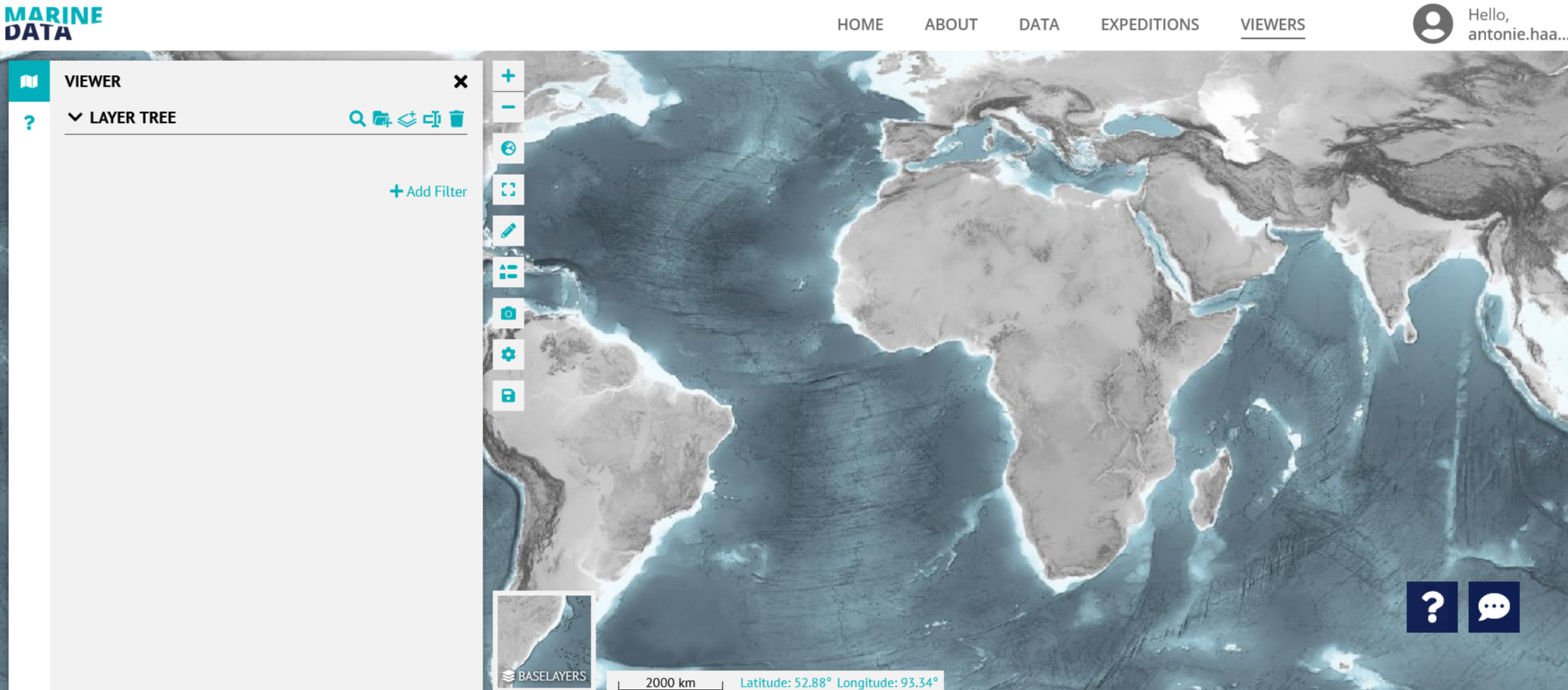The width and height of the screenshot is (1568, 690).
Task: Enter fullscreen map mode
Action: coord(508,190)
